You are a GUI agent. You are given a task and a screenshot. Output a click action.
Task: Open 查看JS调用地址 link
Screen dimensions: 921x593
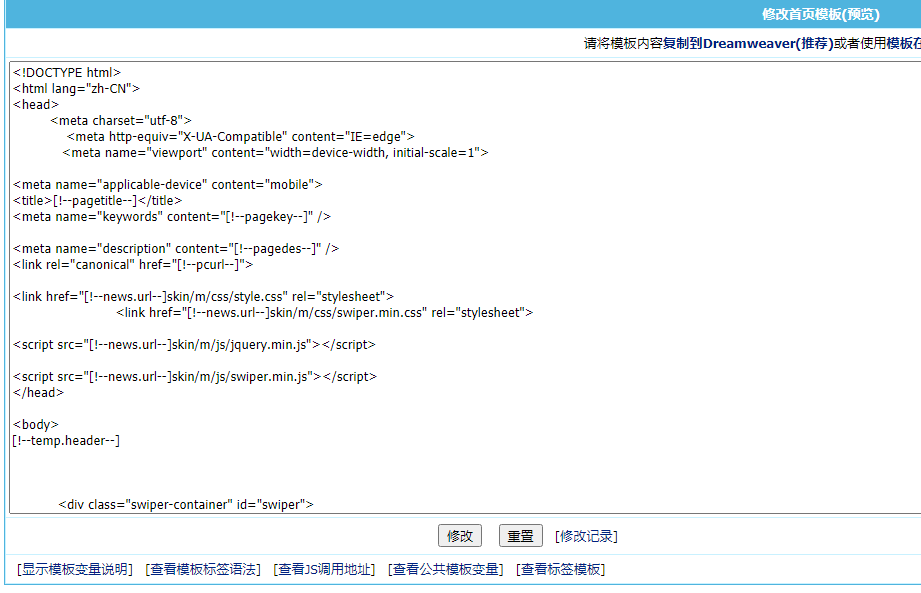point(324,570)
